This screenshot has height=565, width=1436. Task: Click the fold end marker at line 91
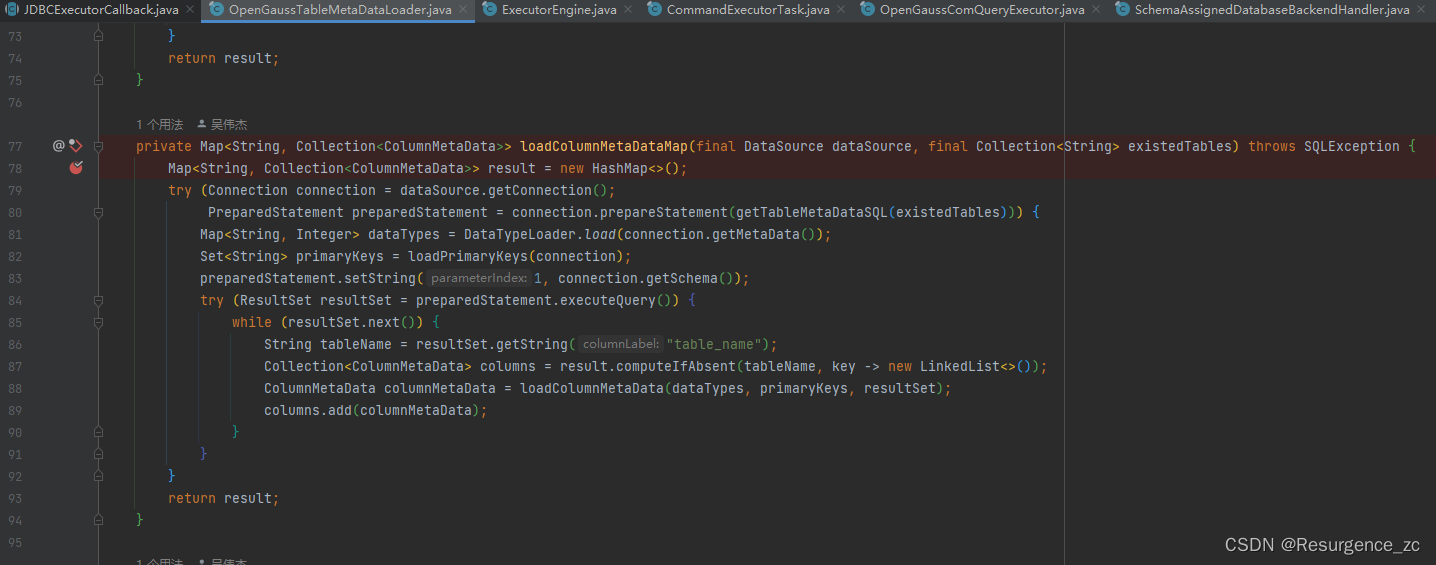[x=98, y=454]
